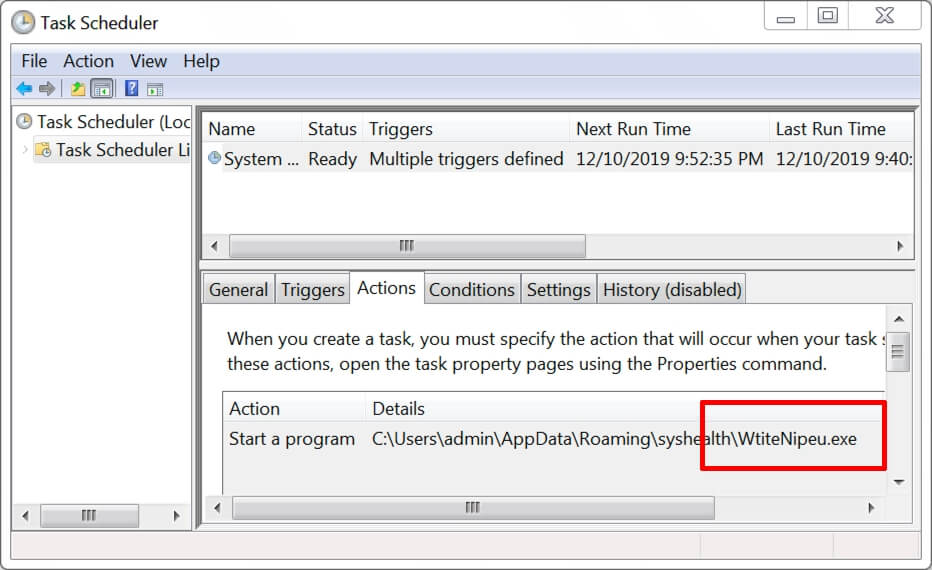The image size is (932, 570).
Task: Click 'Multiple triggers defined' cell
Action: tap(466, 159)
